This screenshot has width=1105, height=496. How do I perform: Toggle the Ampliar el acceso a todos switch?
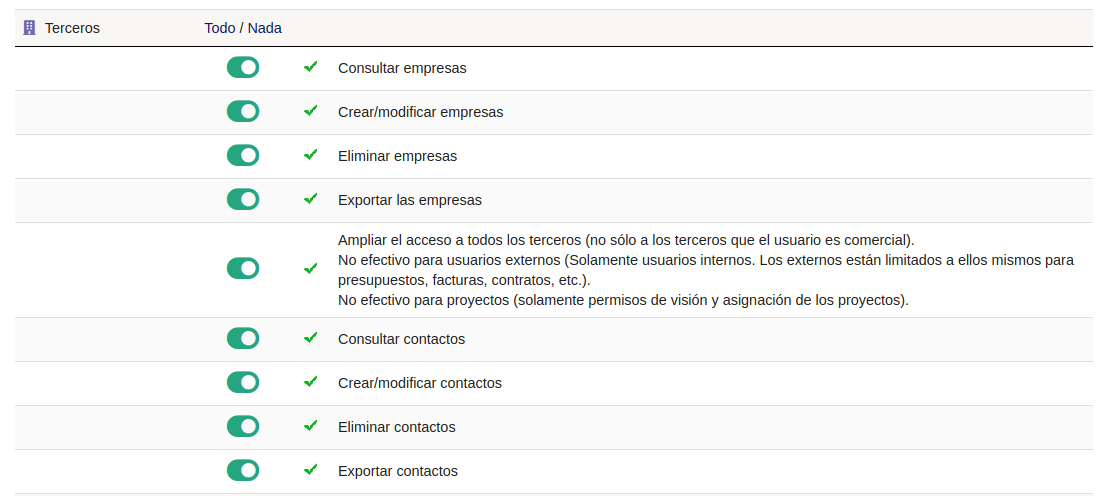pyautogui.click(x=243, y=268)
